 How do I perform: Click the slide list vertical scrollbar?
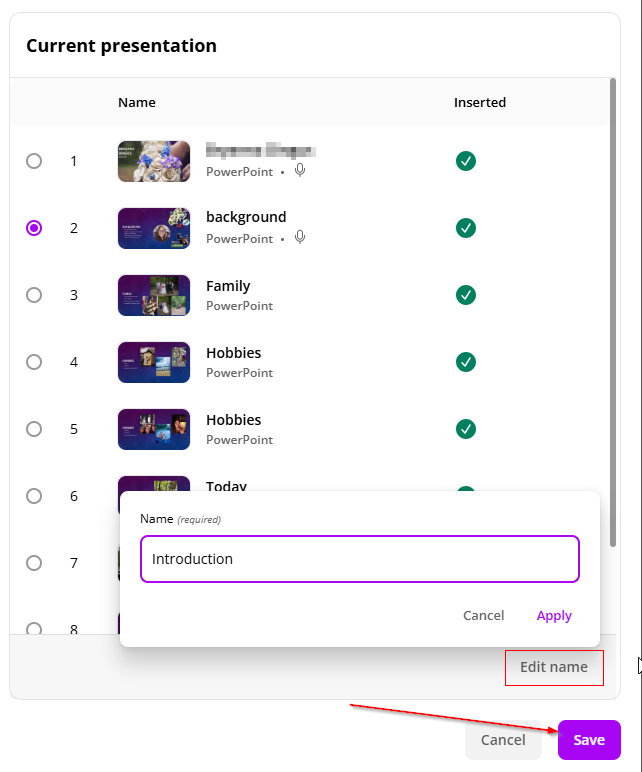(x=613, y=312)
